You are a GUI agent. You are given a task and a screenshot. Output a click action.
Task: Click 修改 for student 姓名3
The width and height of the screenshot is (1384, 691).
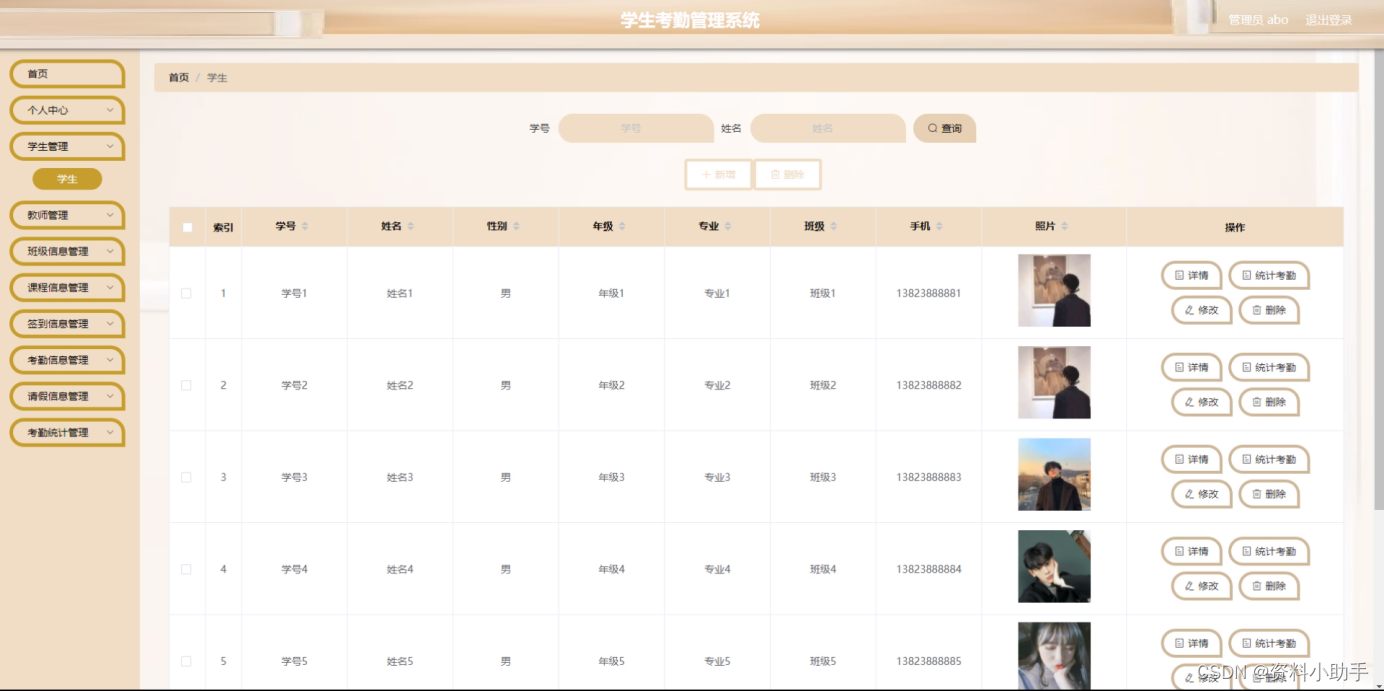point(1201,494)
